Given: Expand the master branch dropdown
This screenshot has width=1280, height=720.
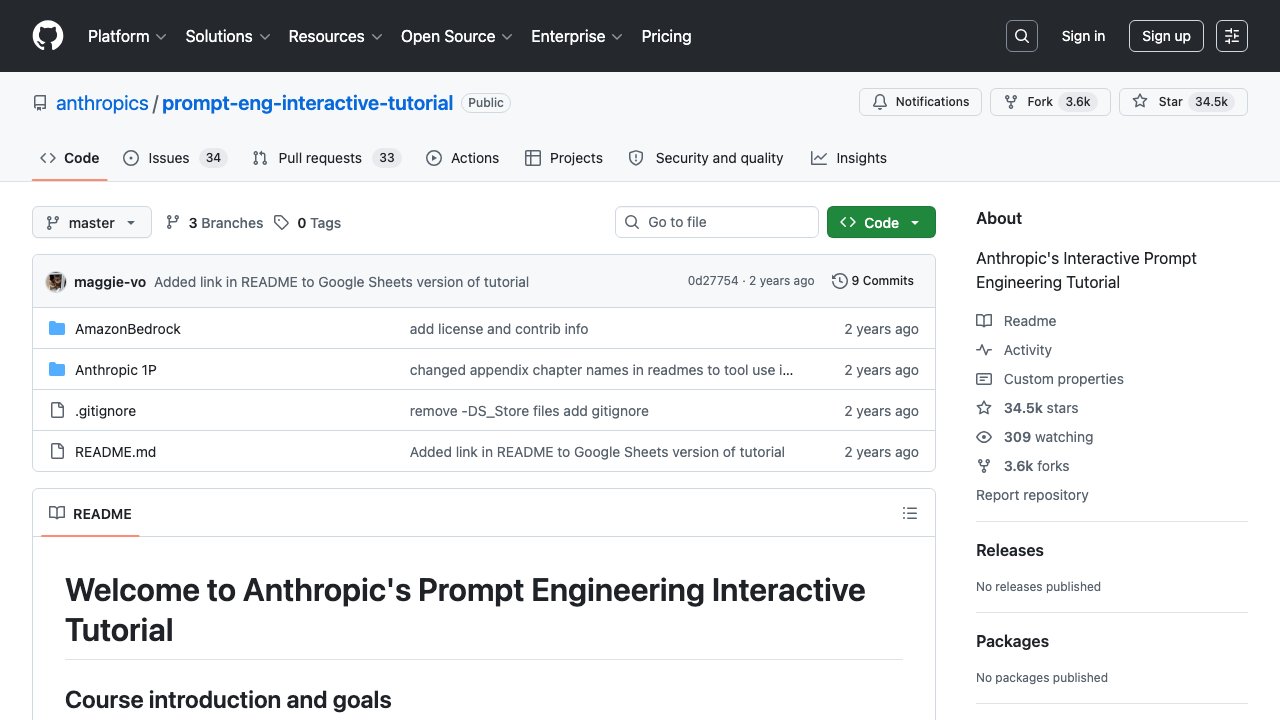Looking at the screenshot, I should 92,222.
